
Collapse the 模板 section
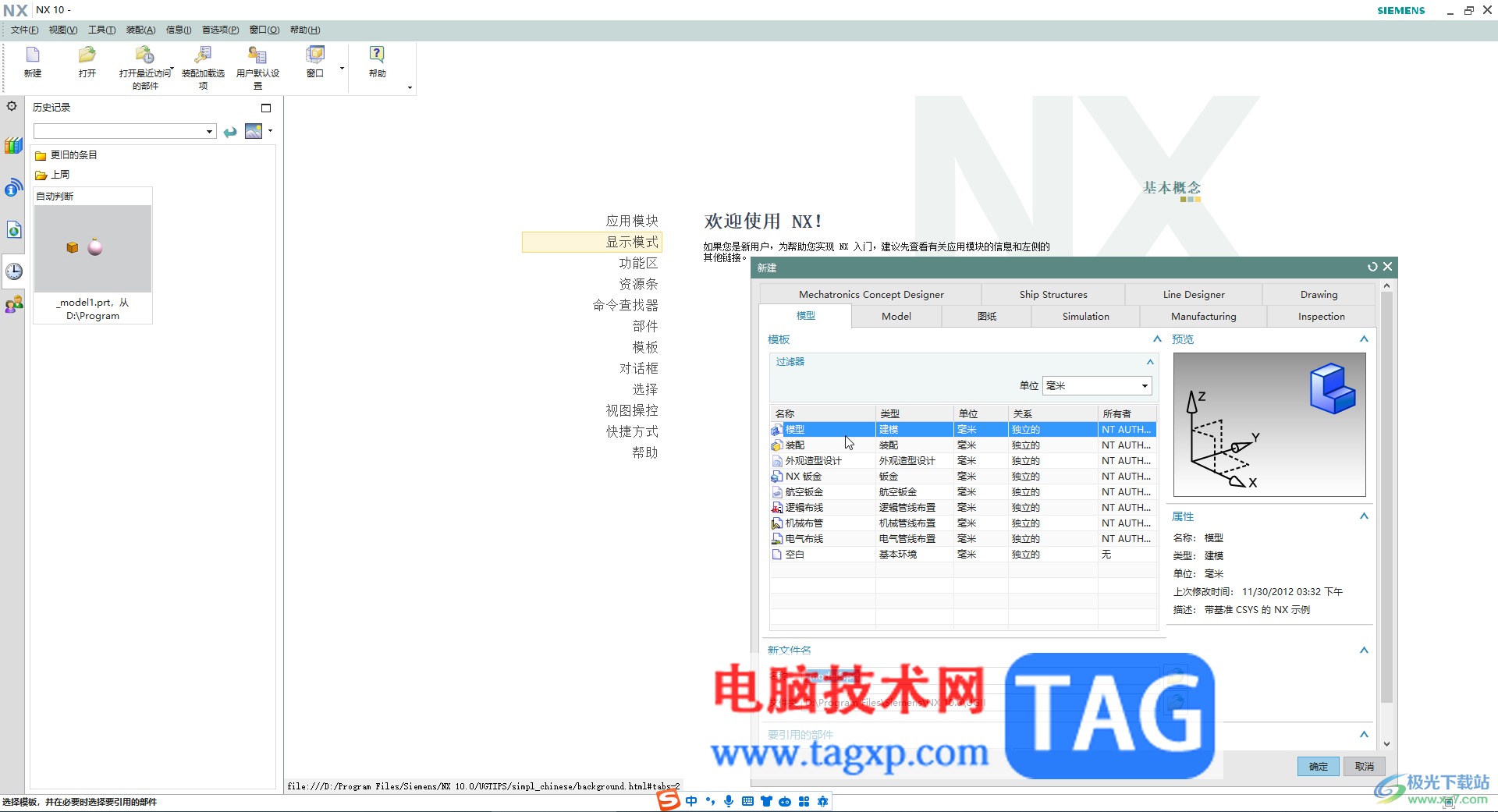(x=1158, y=339)
